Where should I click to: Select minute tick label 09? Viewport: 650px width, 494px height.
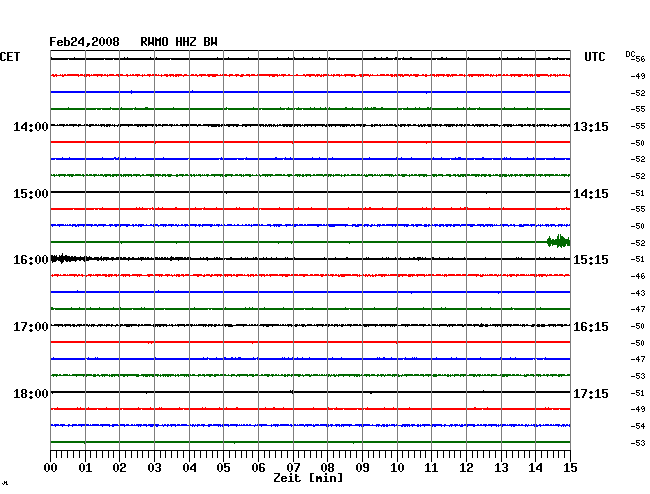click(362, 467)
